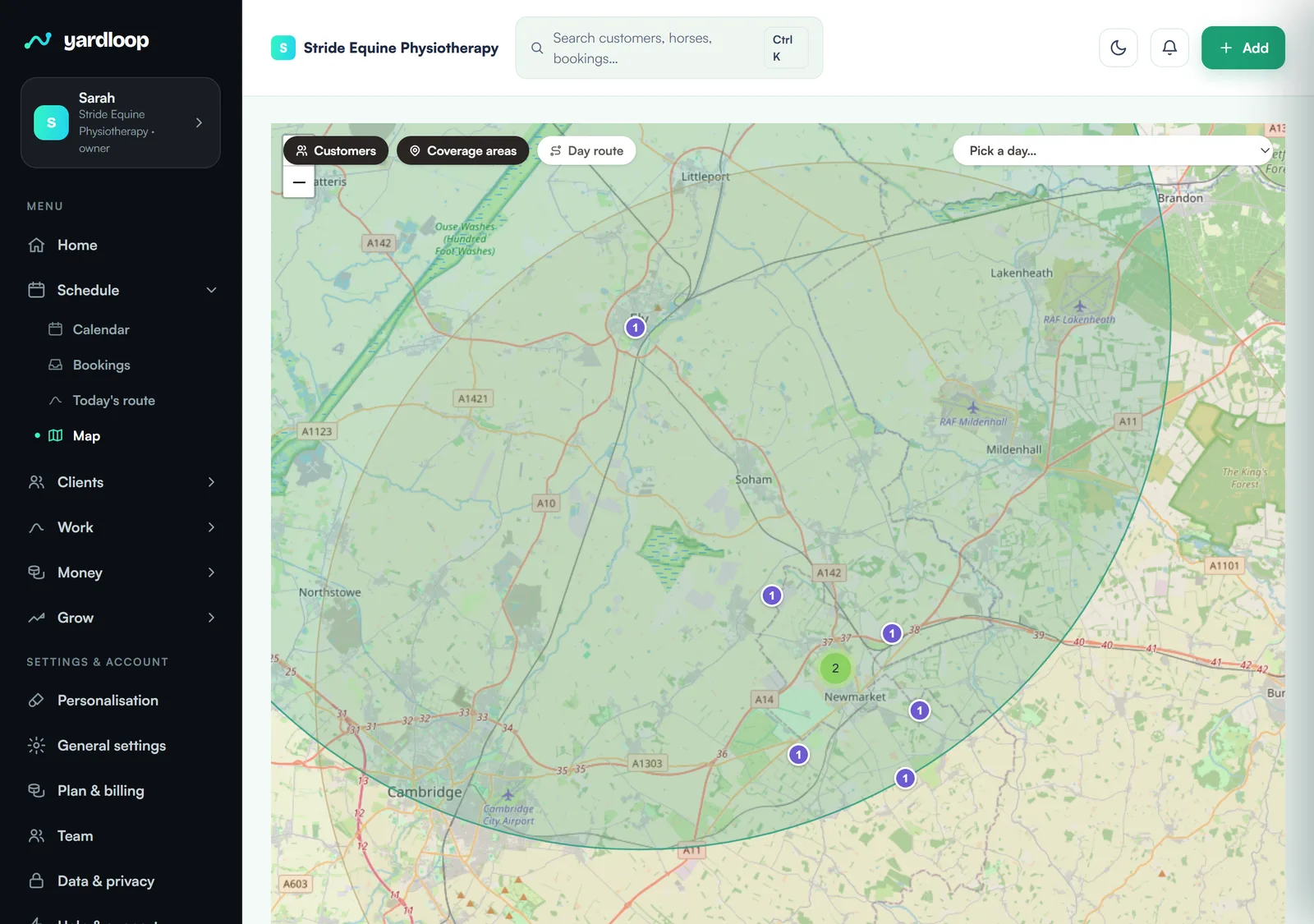Viewport: 1314px width, 924px height.
Task: Click the customer marker southwest of Newmarket
Action: 798,755
